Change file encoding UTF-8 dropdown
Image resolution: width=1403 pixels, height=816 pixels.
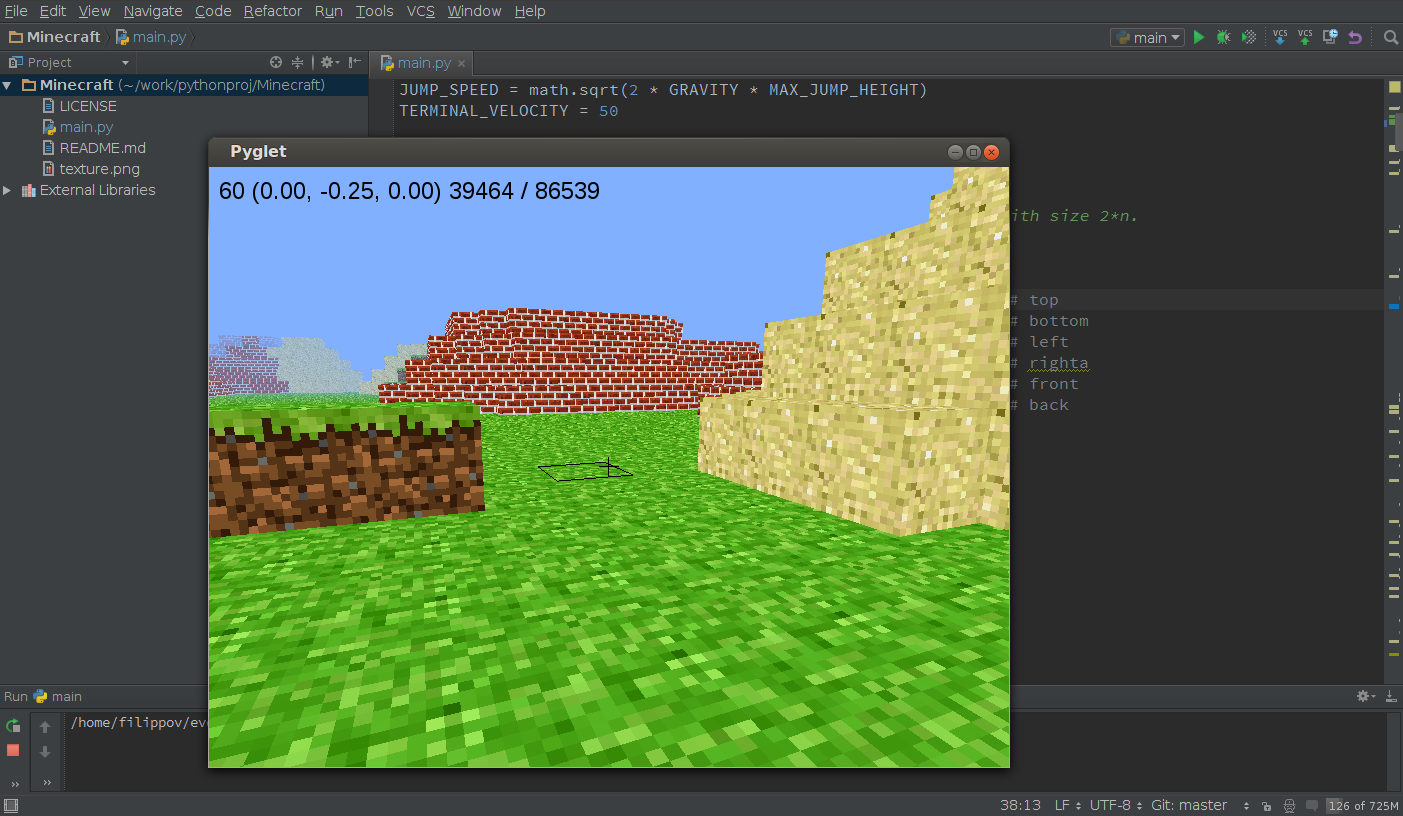[x=1114, y=806]
